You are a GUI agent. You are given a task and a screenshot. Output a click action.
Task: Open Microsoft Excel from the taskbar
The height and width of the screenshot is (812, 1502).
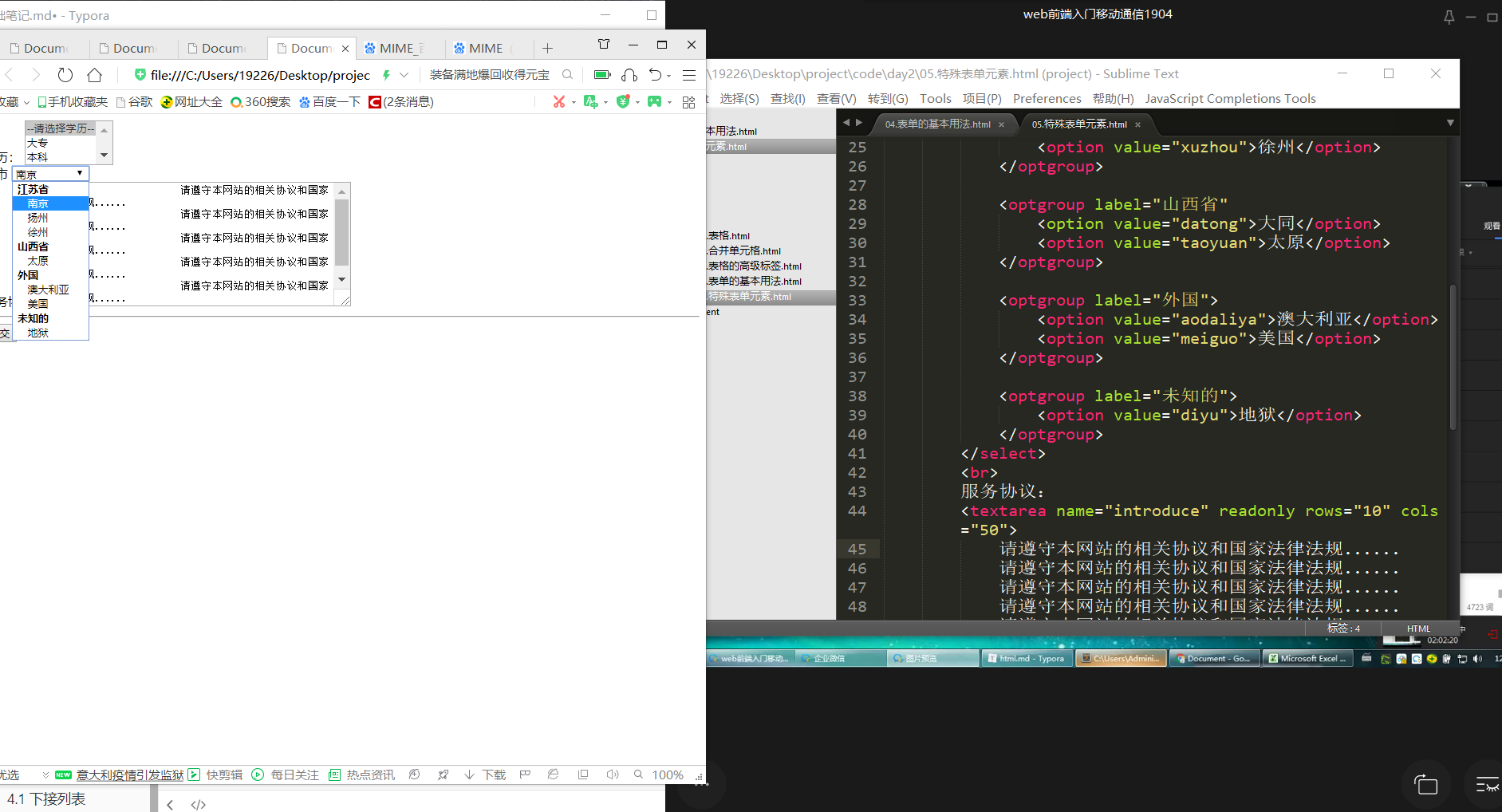1307,658
